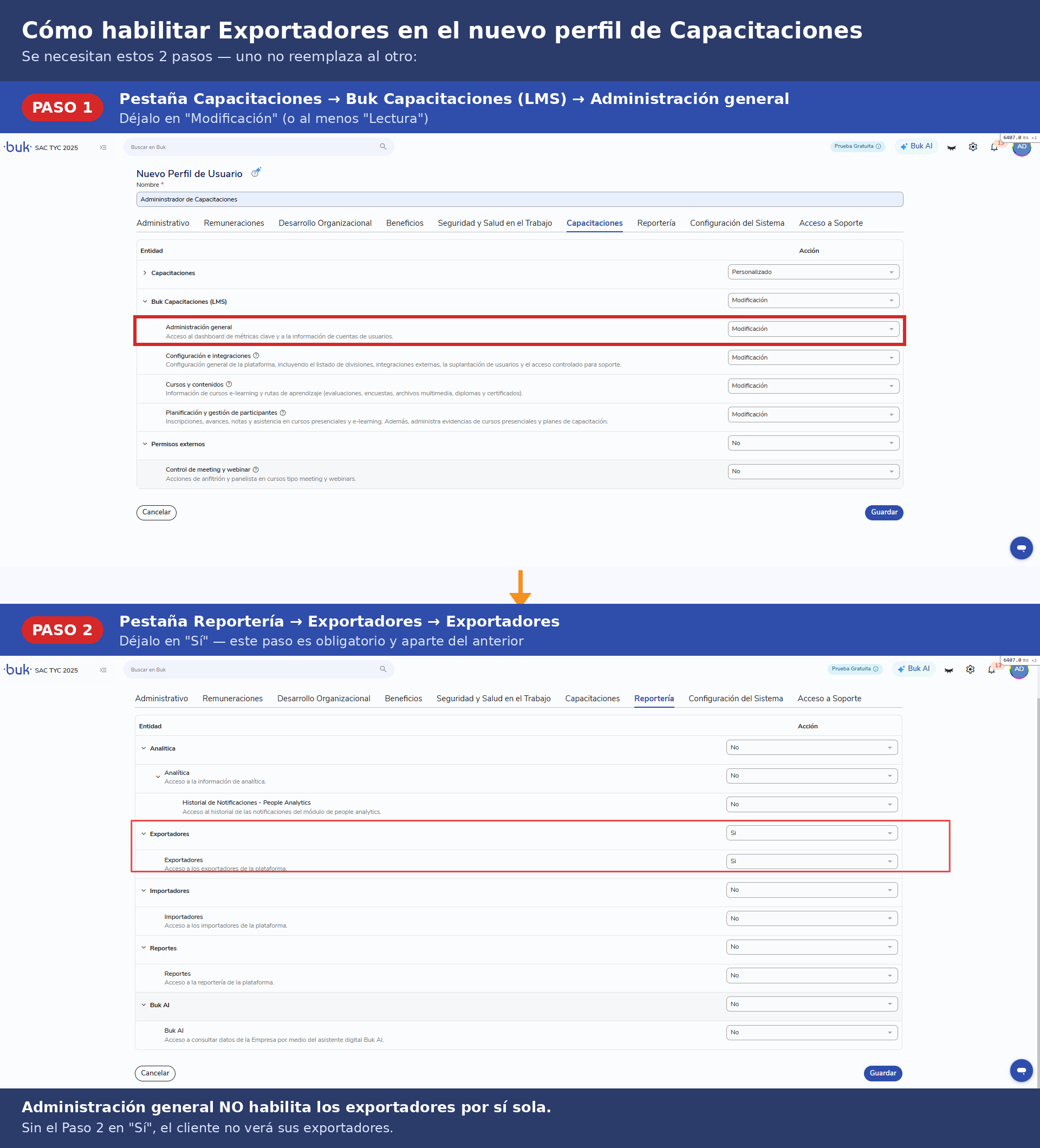Image resolution: width=1040 pixels, height=1148 pixels.
Task: Click Guardar button in Paso 1 screenshot
Action: (x=884, y=512)
